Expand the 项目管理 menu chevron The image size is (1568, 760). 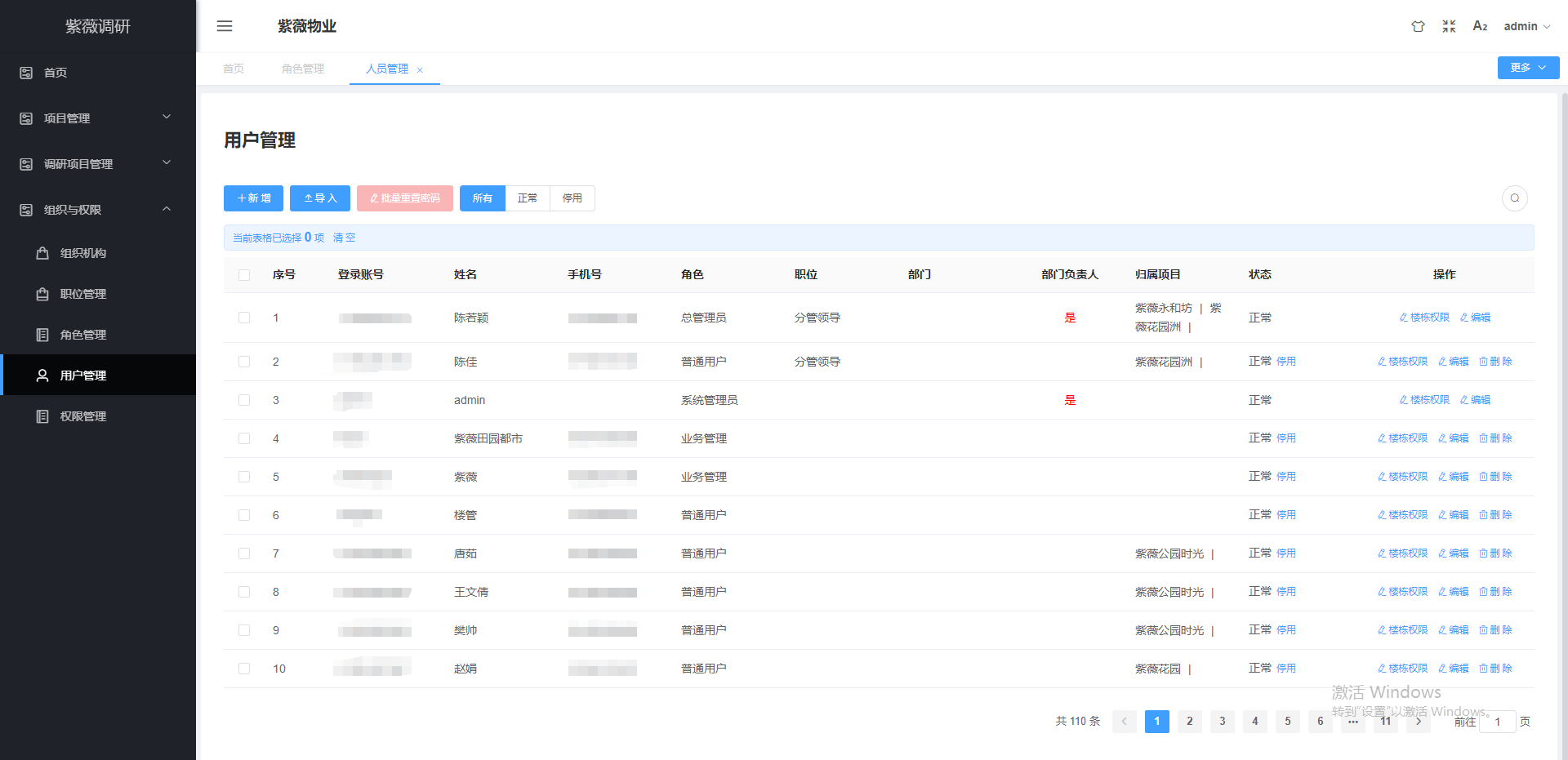(167, 118)
